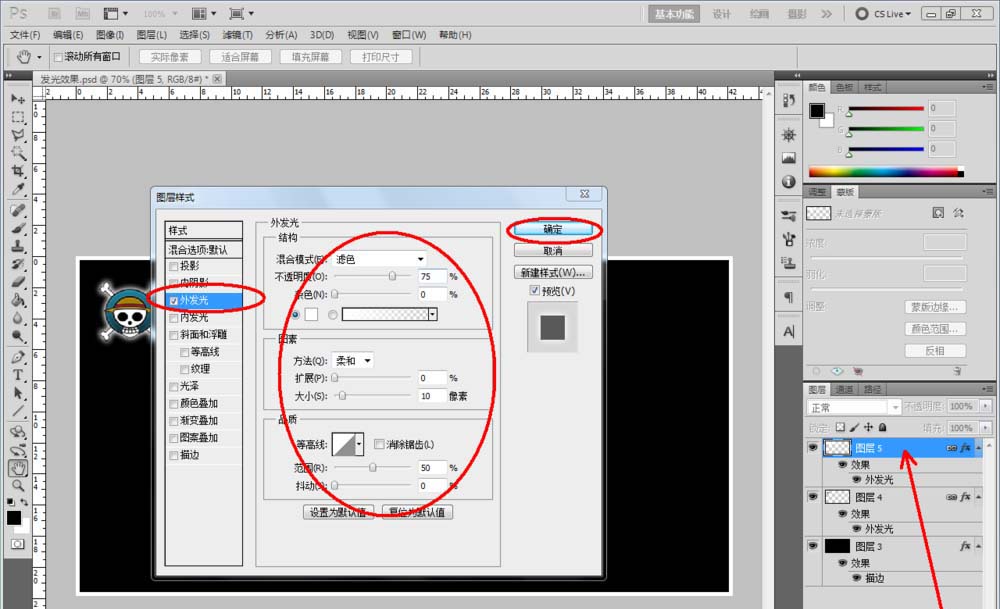This screenshot has height=609, width=1000.
Task: Open the 图像(I) menu
Action: 110,35
